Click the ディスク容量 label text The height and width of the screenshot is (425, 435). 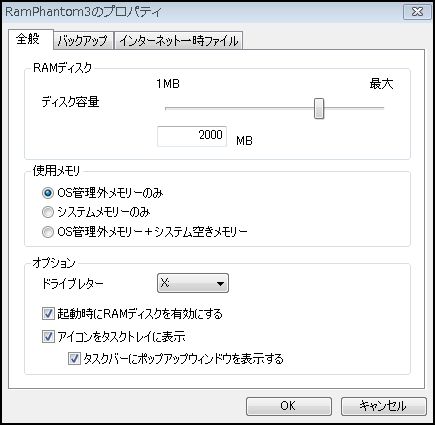70,102
